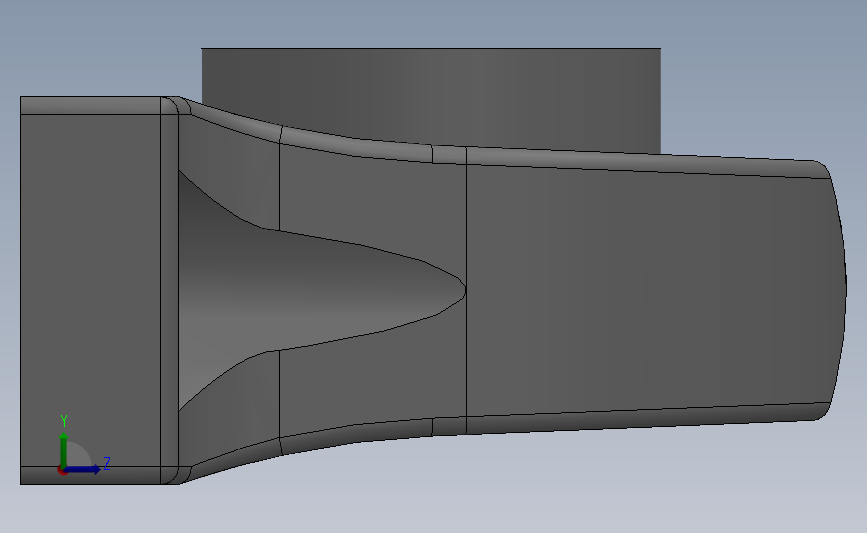This screenshot has height=533, width=867.
Task: Click the green Y axis arrow of the triad
Action: pyautogui.click(x=64, y=450)
